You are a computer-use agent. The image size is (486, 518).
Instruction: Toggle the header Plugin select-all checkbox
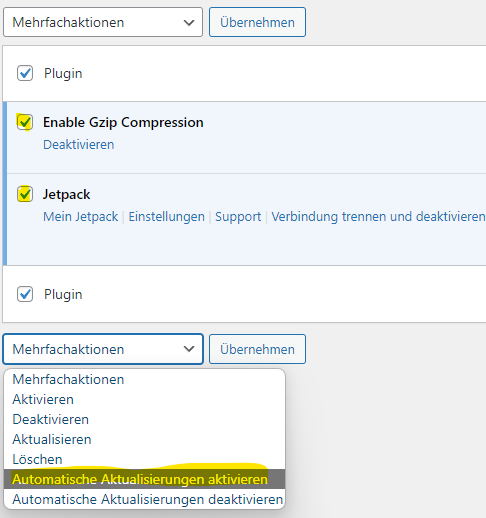click(25, 73)
